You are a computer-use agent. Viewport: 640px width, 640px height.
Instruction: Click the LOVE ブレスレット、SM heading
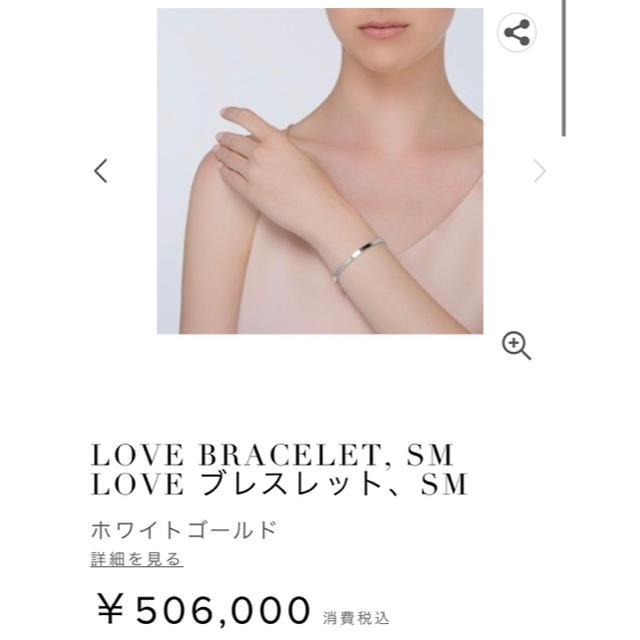pos(279,484)
